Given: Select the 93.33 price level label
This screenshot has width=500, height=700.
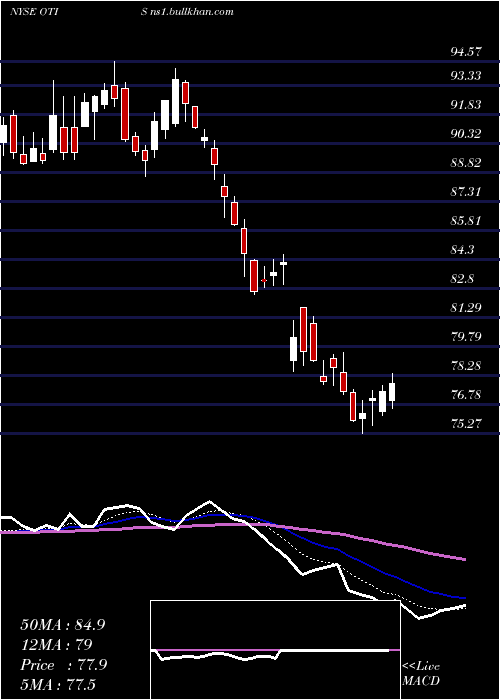Looking at the screenshot, I should click(x=466, y=76).
